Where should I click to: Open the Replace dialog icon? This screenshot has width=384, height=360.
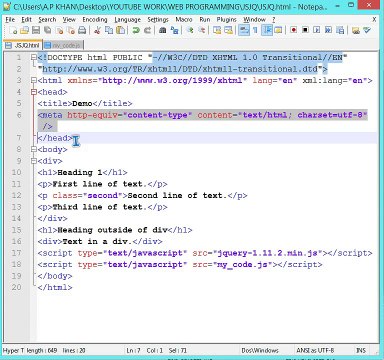point(174,31)
